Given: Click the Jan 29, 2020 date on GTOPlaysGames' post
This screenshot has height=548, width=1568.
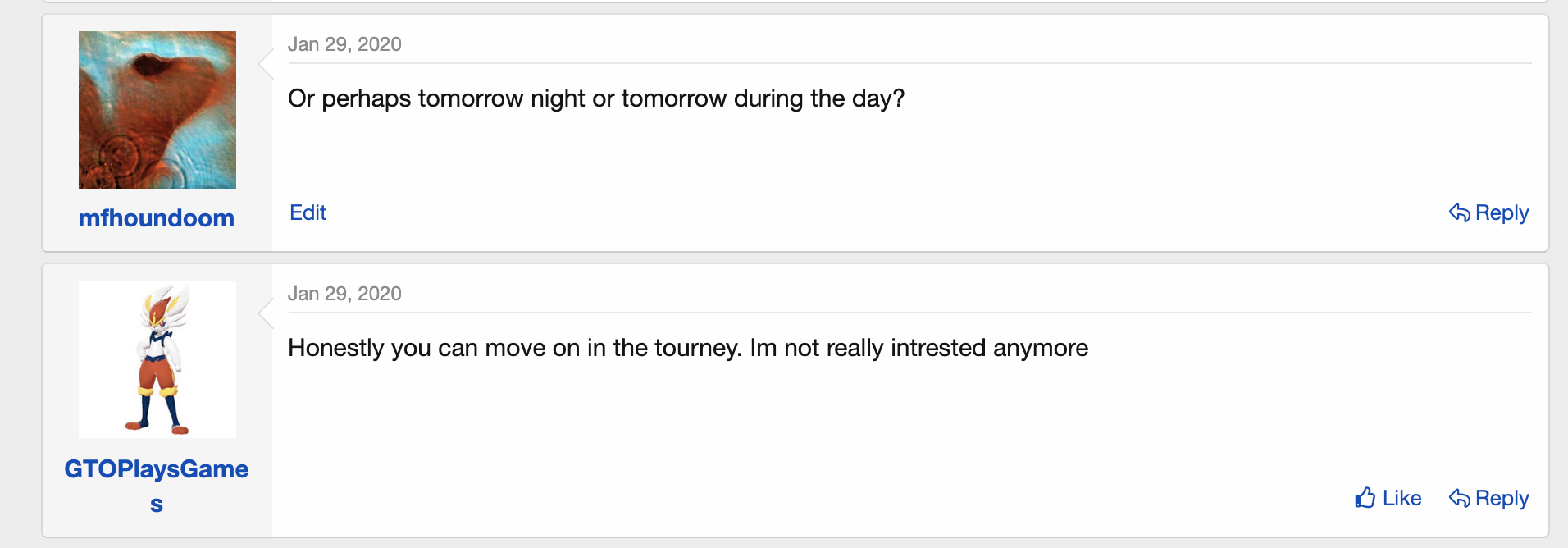Looking at the screenshot, I should coord(344,294).
